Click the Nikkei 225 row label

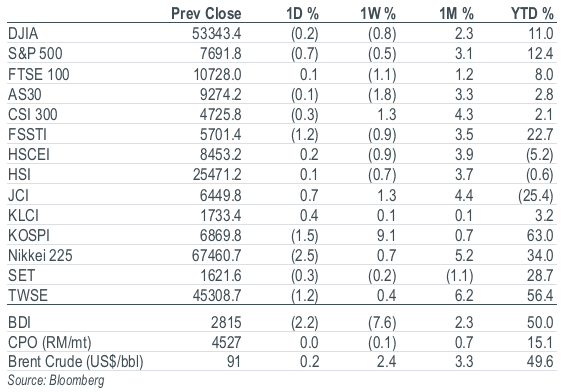click(x=40, y=256)
